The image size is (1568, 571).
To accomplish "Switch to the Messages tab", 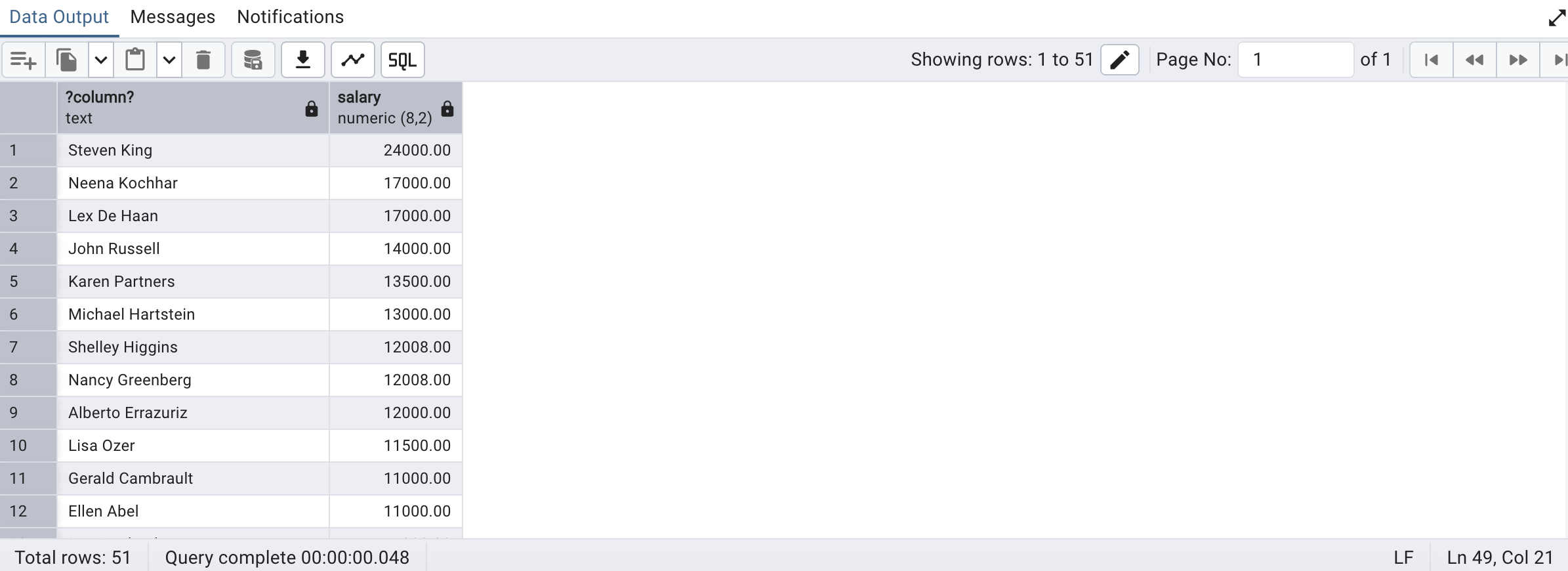I will [173, 17].
